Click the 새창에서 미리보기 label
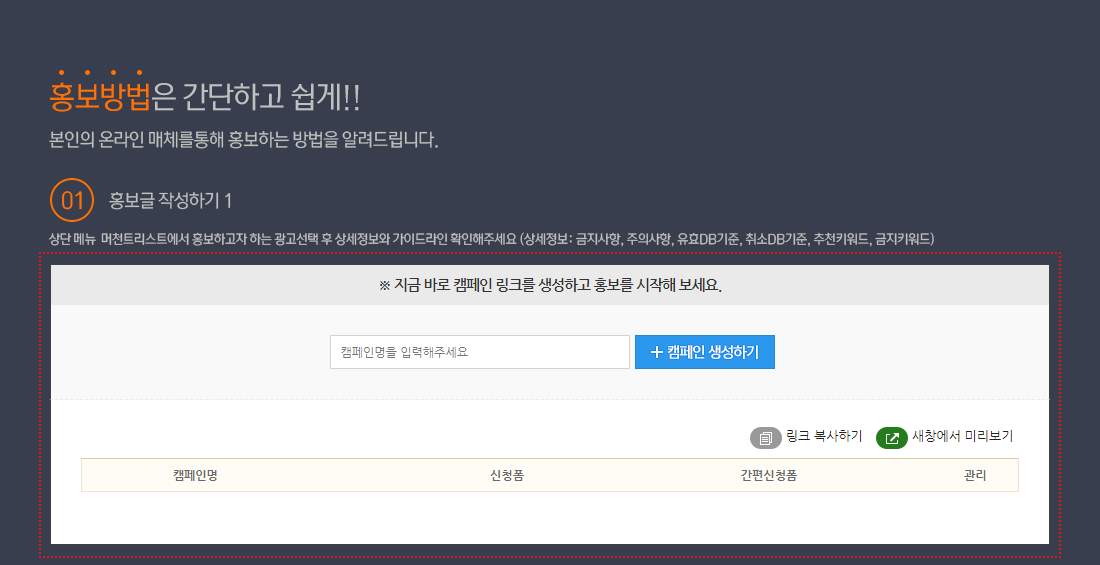The image size is (1100, 565). click(962, 436)
